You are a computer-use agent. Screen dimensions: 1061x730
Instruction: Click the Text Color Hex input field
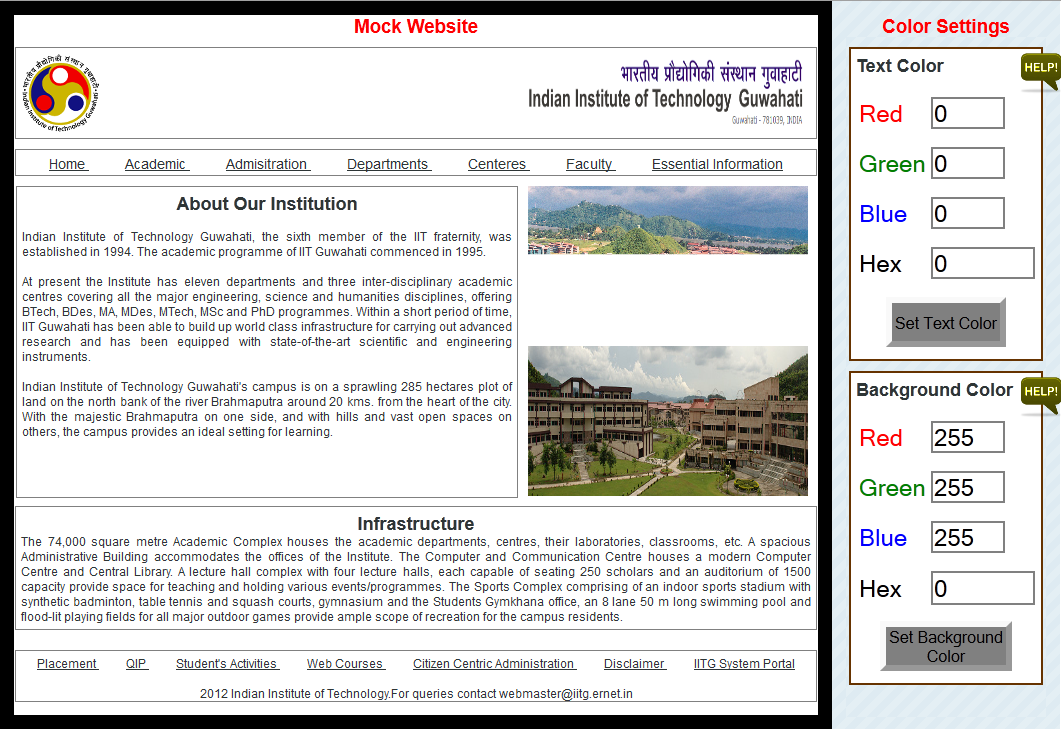[x=982, y=263]
